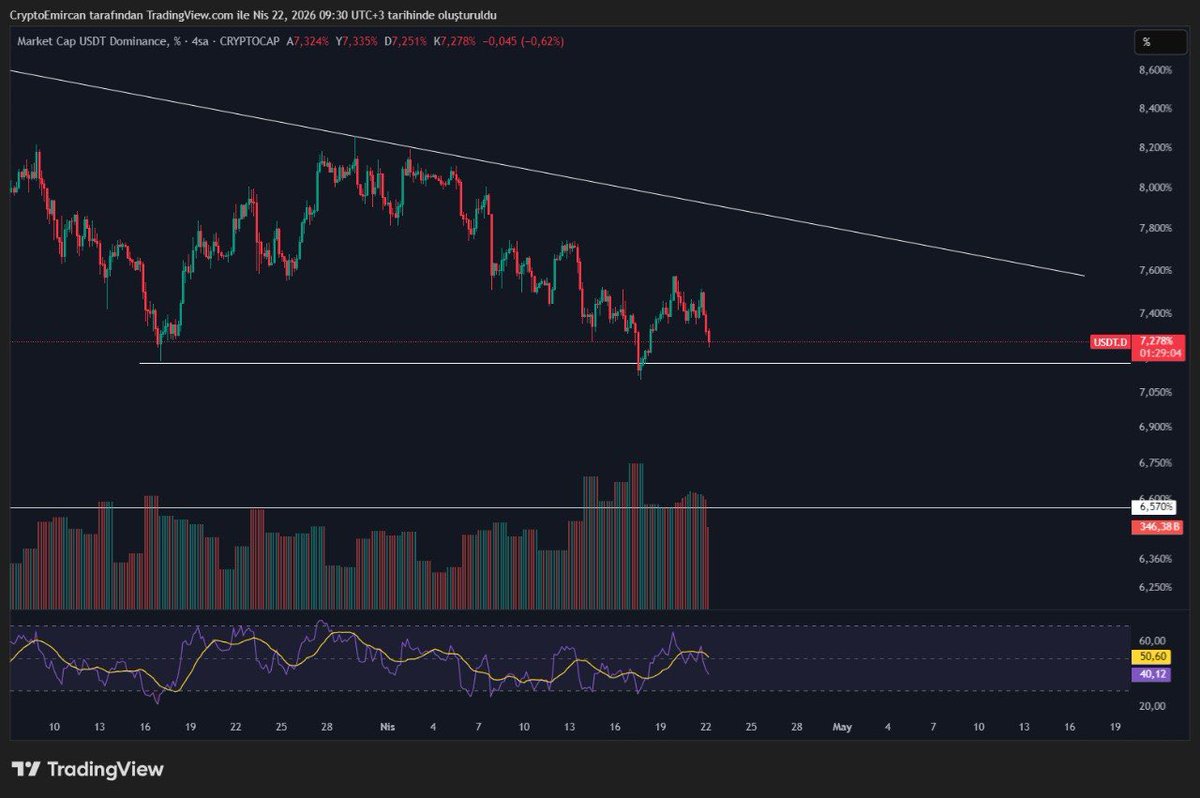Select the low value D7,251%
The width and height of the screenshot is (1200, 798).
tap(405, 42)
